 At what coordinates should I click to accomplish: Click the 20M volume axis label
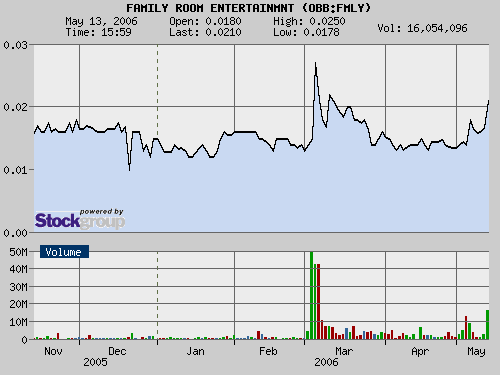tap(18, 304)
